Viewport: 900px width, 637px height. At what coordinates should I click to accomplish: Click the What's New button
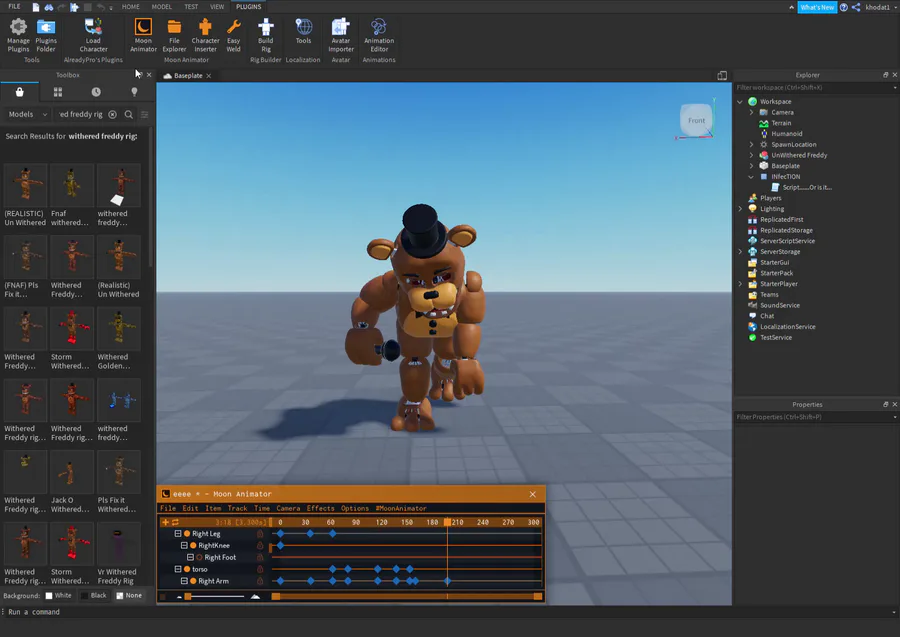point(817,7)
